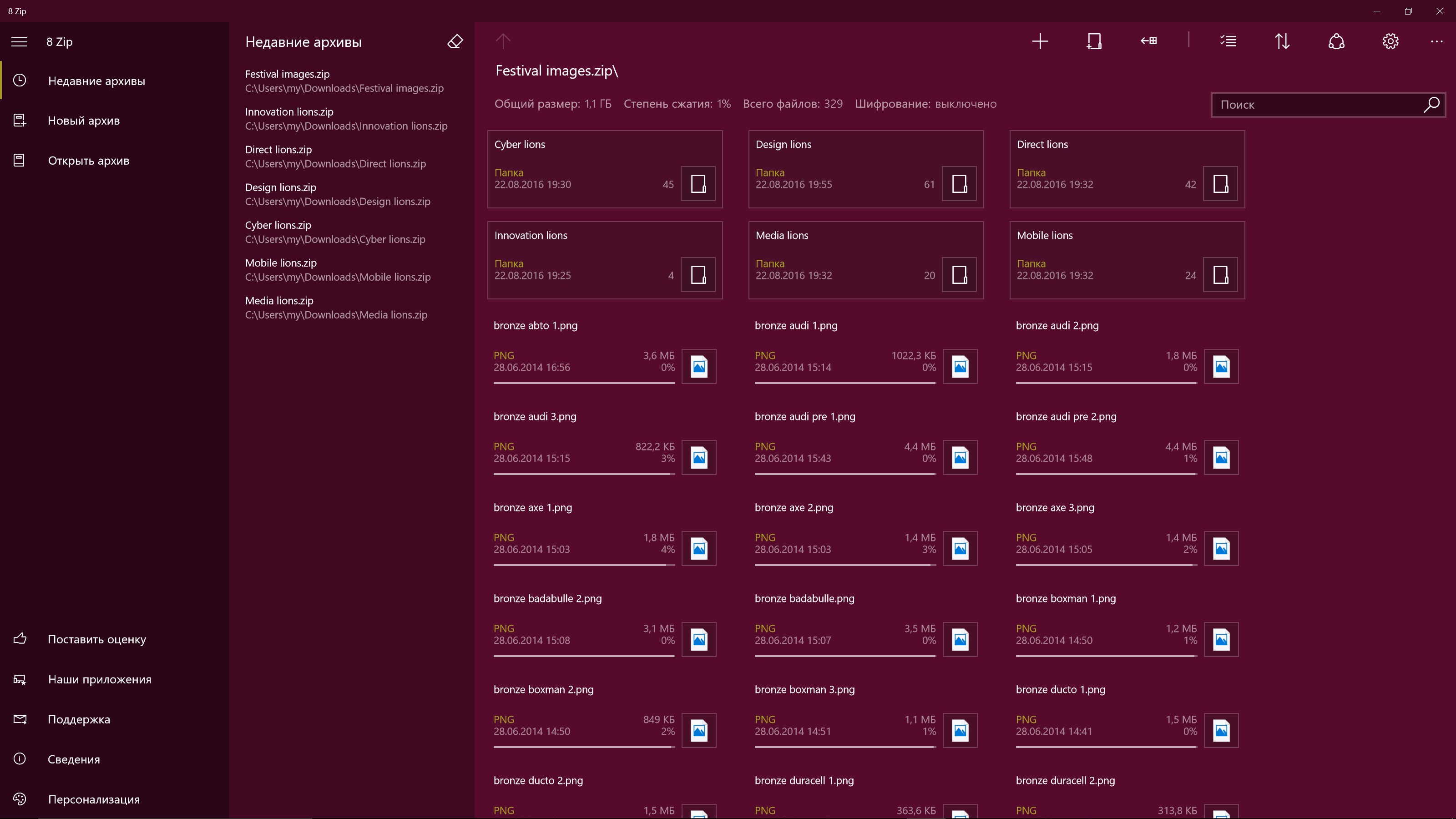
Task: Select file bronze badabulle.png
Action: (x=866, y=624)
